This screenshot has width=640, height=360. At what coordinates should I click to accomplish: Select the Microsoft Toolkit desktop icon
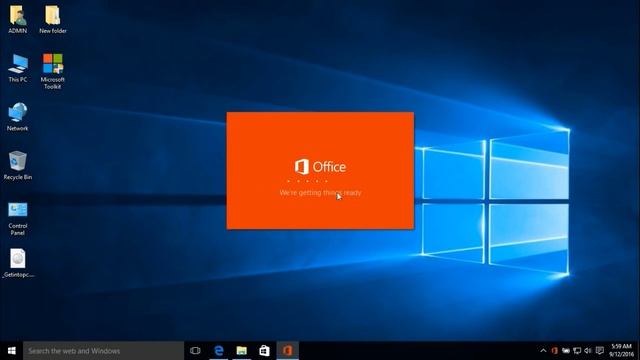point(53,71)
